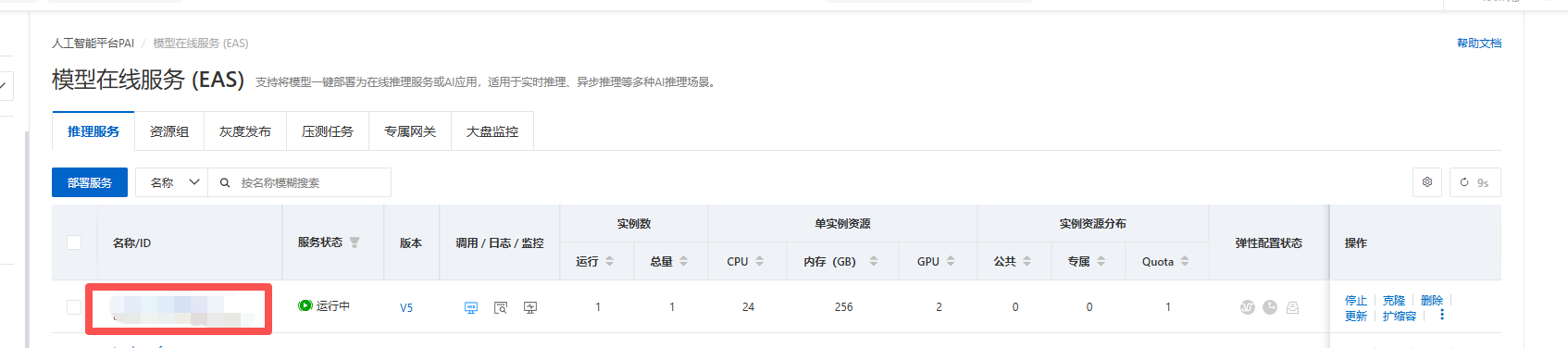Viewport: 1568px width, 348px height.
Task: Open the service monitoring icon
Action: point(530,307)
